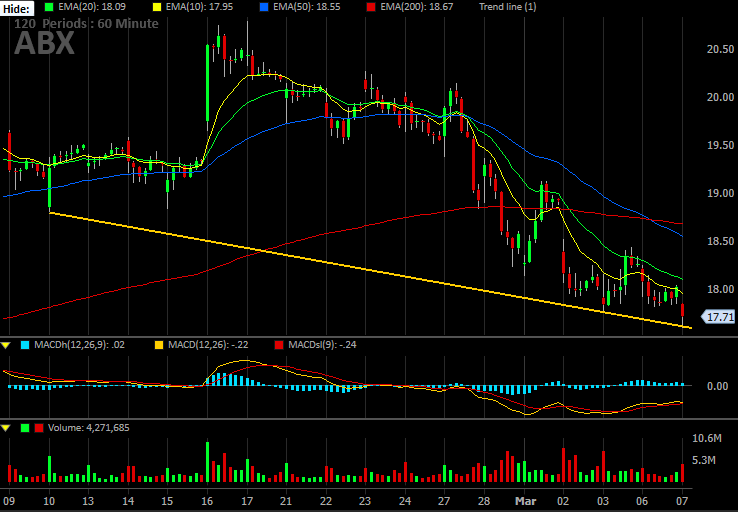Click the Volume: 4,271,685 label

click(89, 428)
